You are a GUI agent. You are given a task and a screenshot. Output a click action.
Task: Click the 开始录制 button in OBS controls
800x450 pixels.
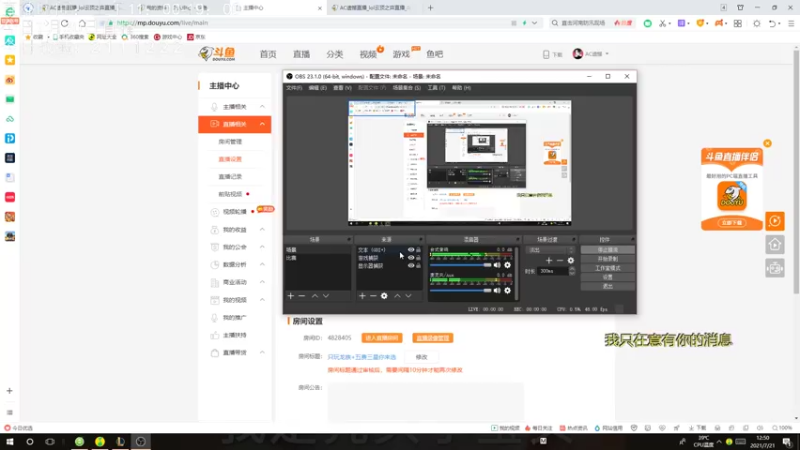click(607, 259)
